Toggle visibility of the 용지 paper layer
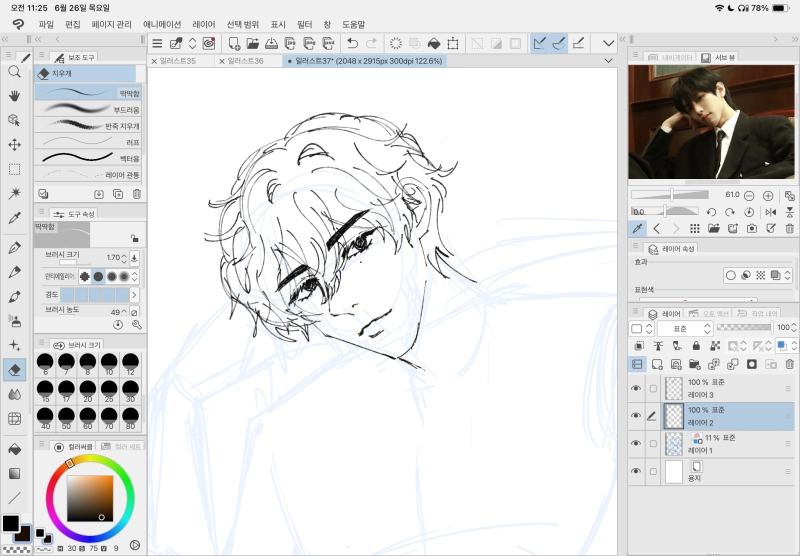The image size is (800, 556). coord(636,471)
